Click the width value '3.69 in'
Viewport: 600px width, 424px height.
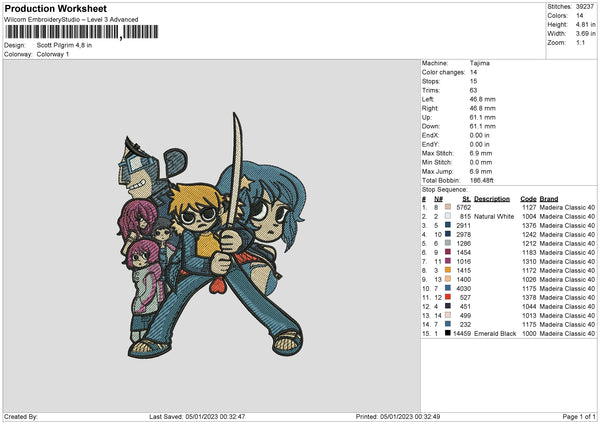(x=585, y=34)
